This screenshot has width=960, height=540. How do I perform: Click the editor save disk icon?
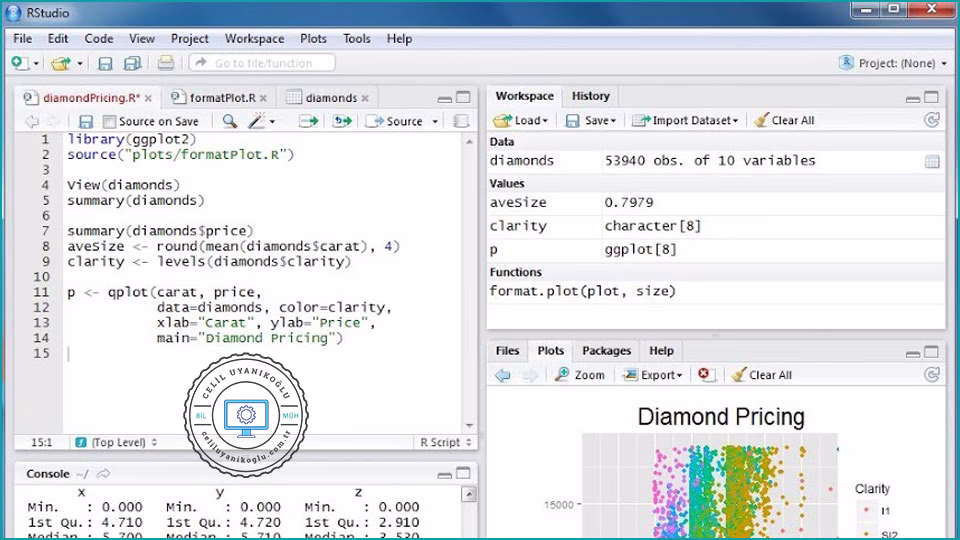point(86,121)
